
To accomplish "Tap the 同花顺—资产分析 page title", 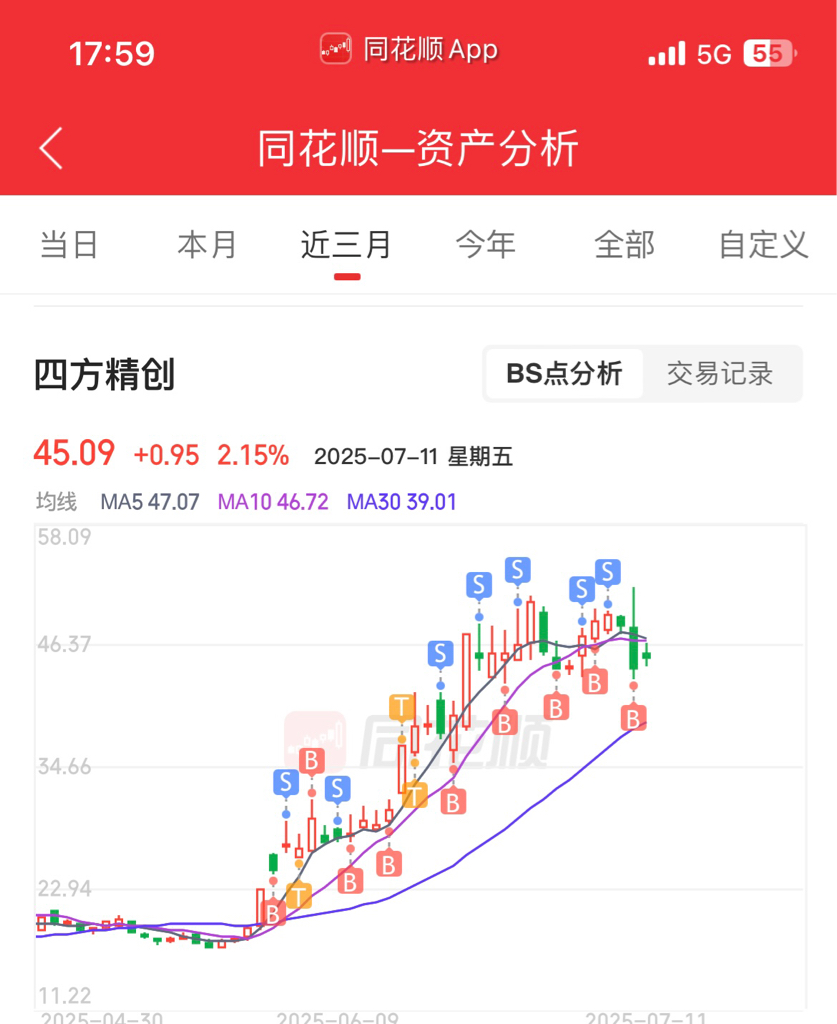I will (x=418, y=148).
